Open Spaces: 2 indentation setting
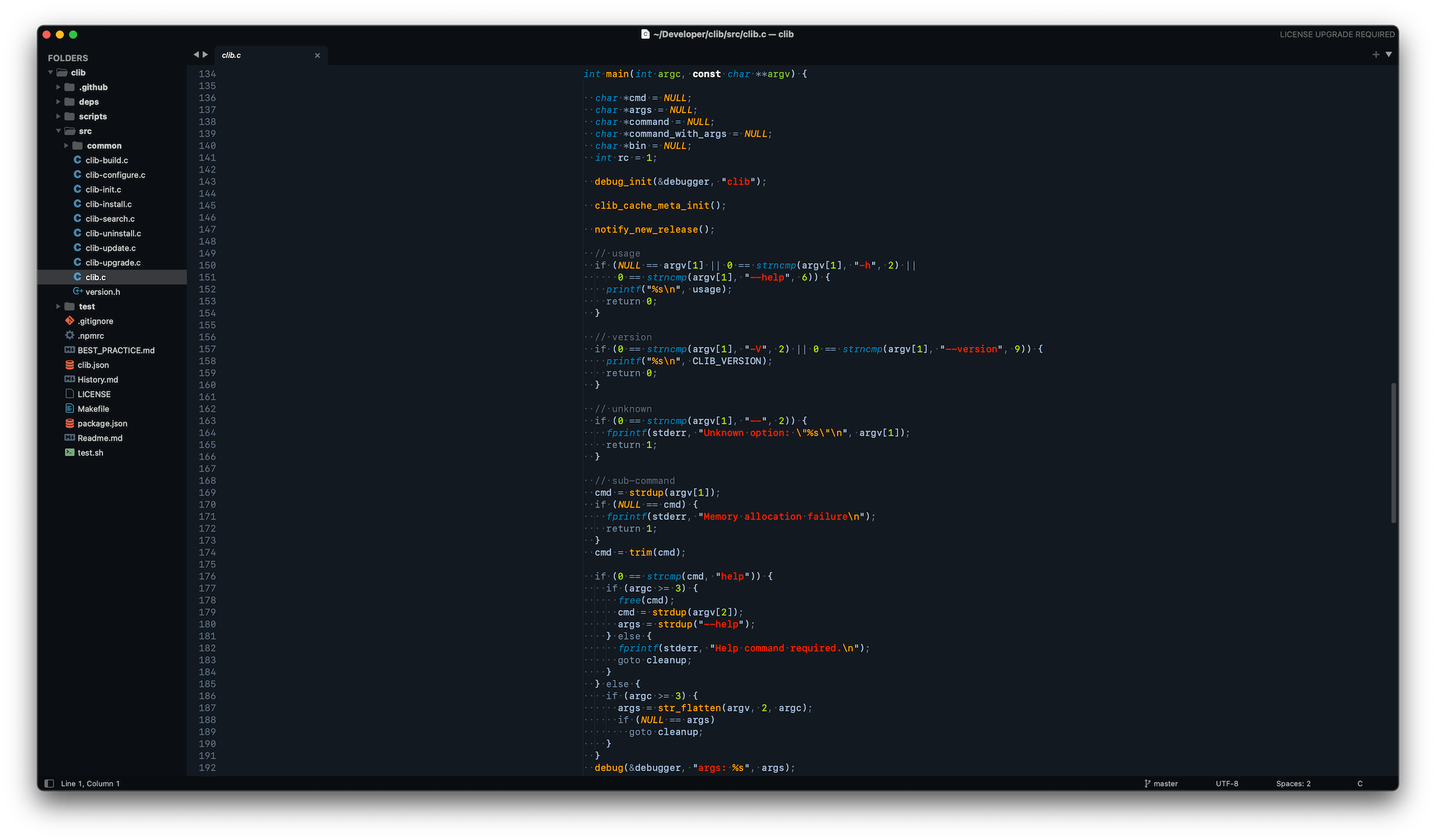 [1293, 784]
